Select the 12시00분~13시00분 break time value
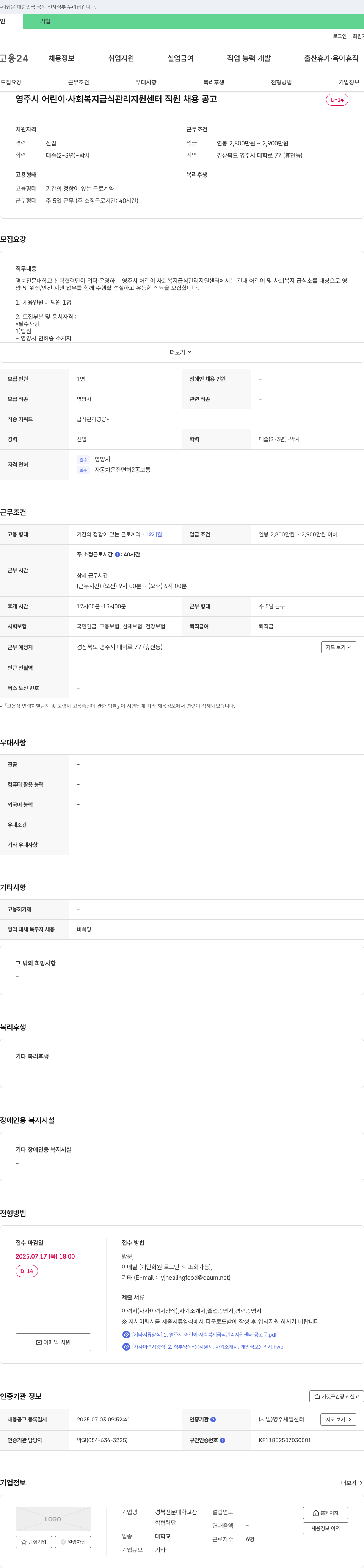364x1568 pixels. pos(101,606)
